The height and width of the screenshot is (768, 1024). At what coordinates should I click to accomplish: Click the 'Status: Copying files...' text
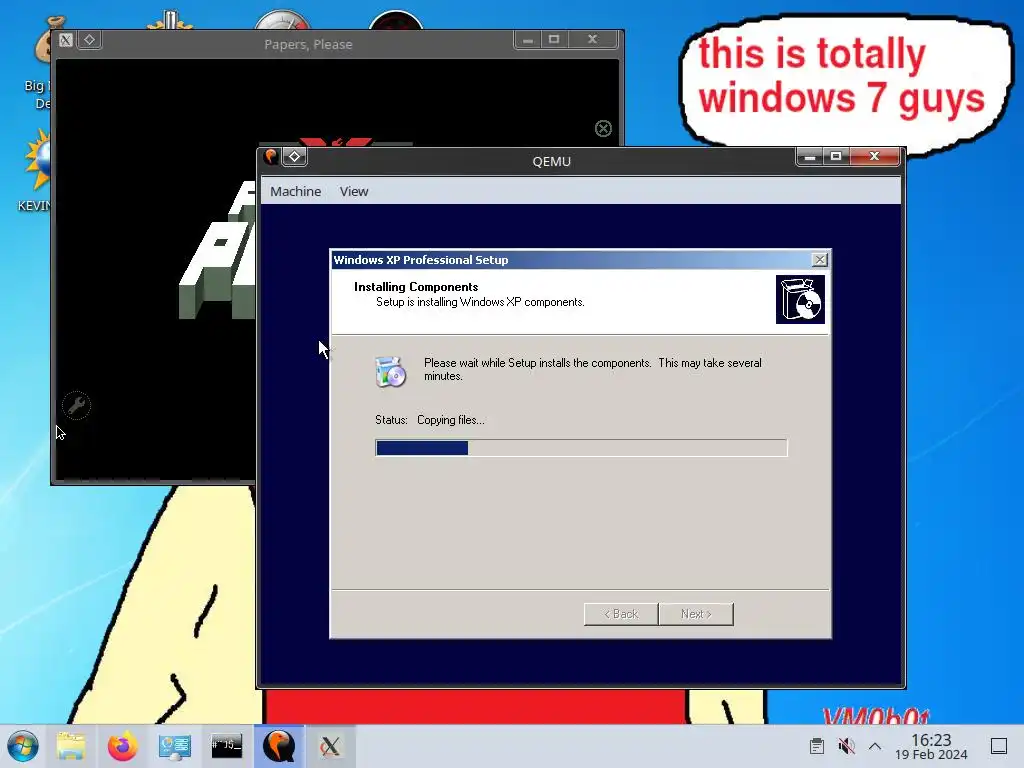coord(430,420)
